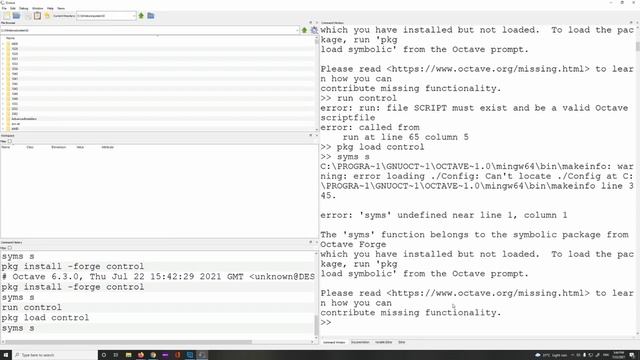Click the Paste clipboard toolbar icon
The width and height of the screenshot is (640, 360).
click(x=37, y=16)
